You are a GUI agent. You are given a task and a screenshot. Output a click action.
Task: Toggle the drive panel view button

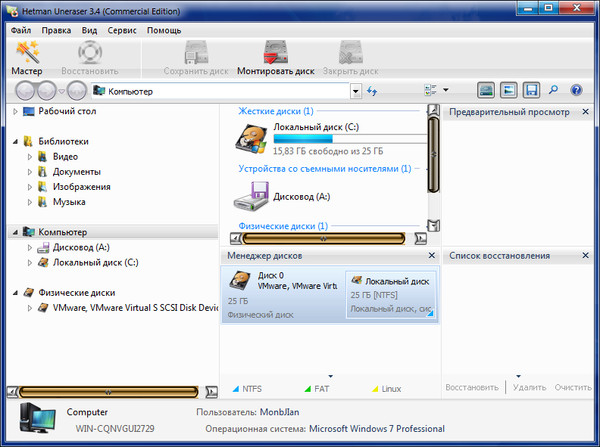pos(486,91)
